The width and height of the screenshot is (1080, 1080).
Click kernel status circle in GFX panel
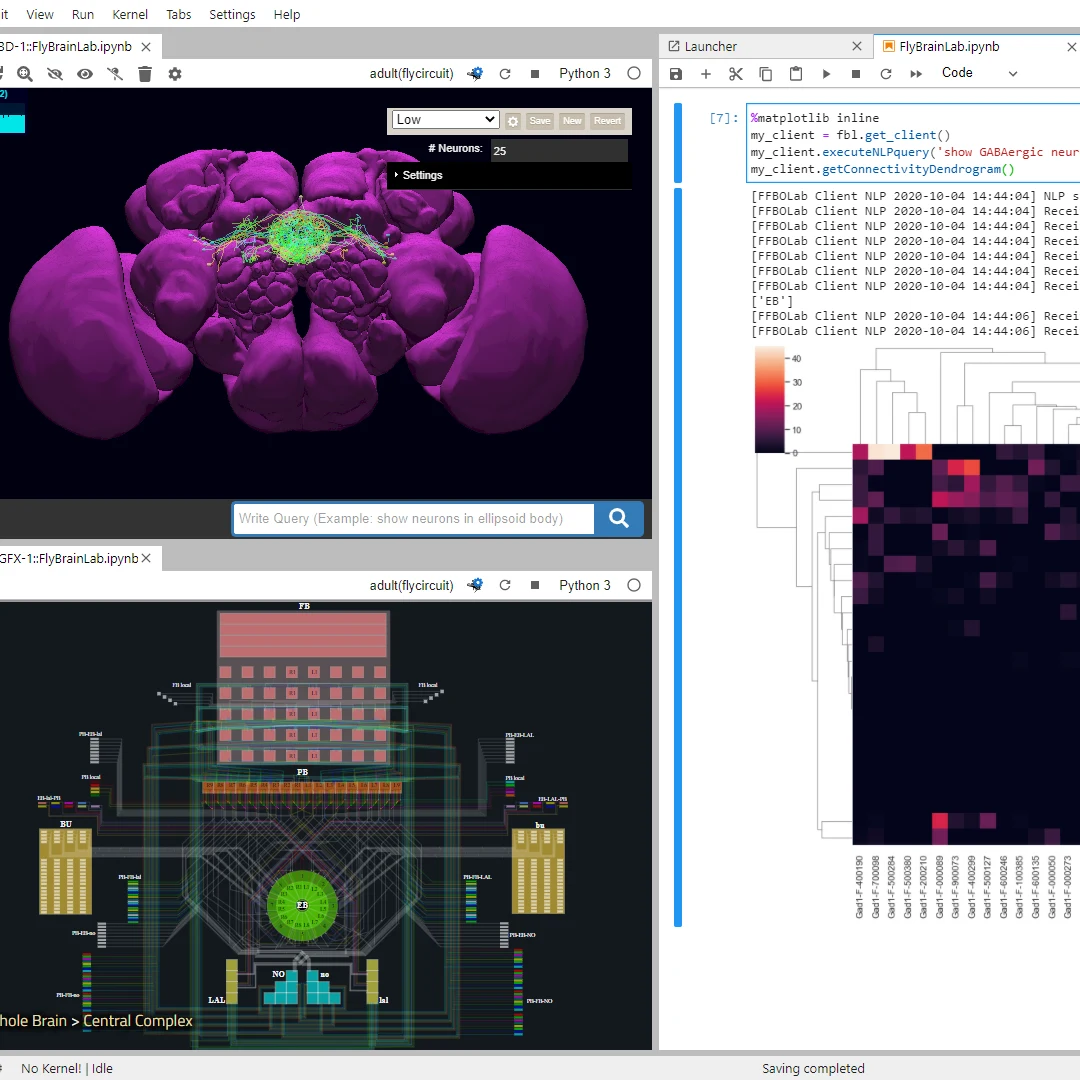[x=634, y=585]
